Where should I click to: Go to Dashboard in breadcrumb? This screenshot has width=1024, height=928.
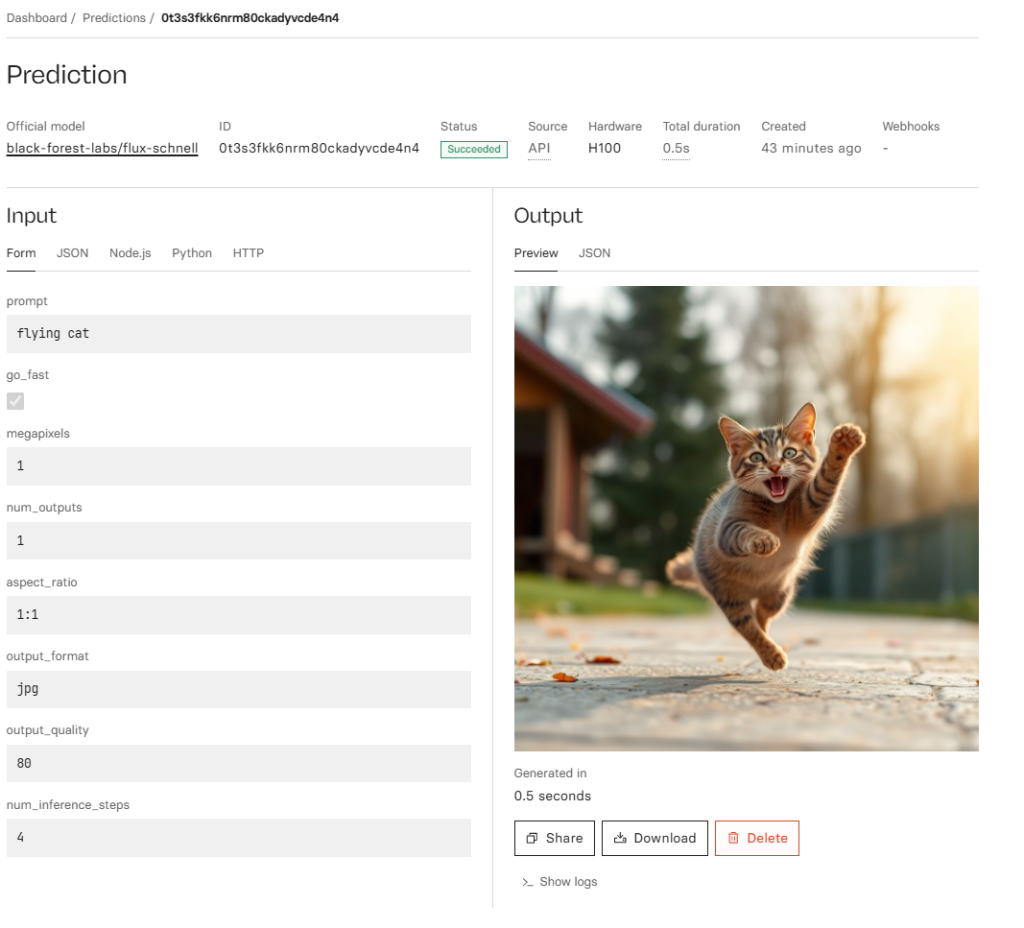coord(36,18)
